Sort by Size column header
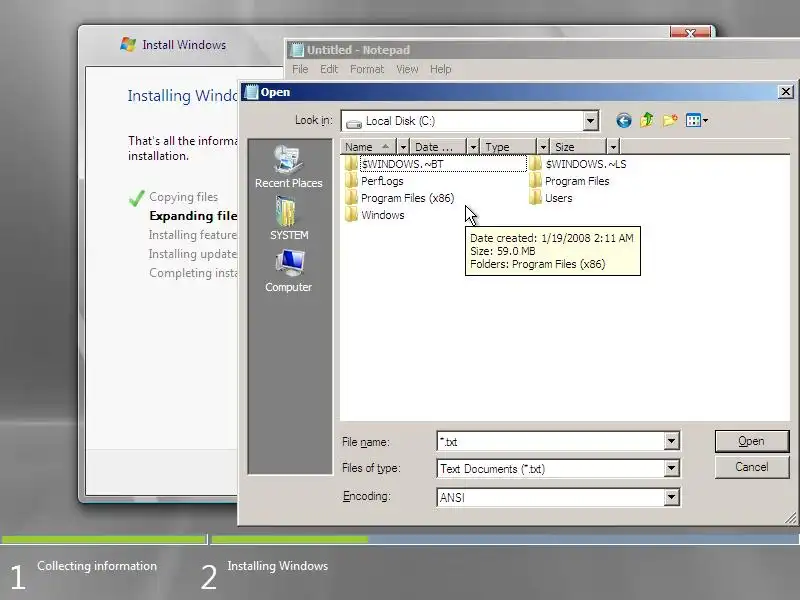800x600 pixels. 578,147
